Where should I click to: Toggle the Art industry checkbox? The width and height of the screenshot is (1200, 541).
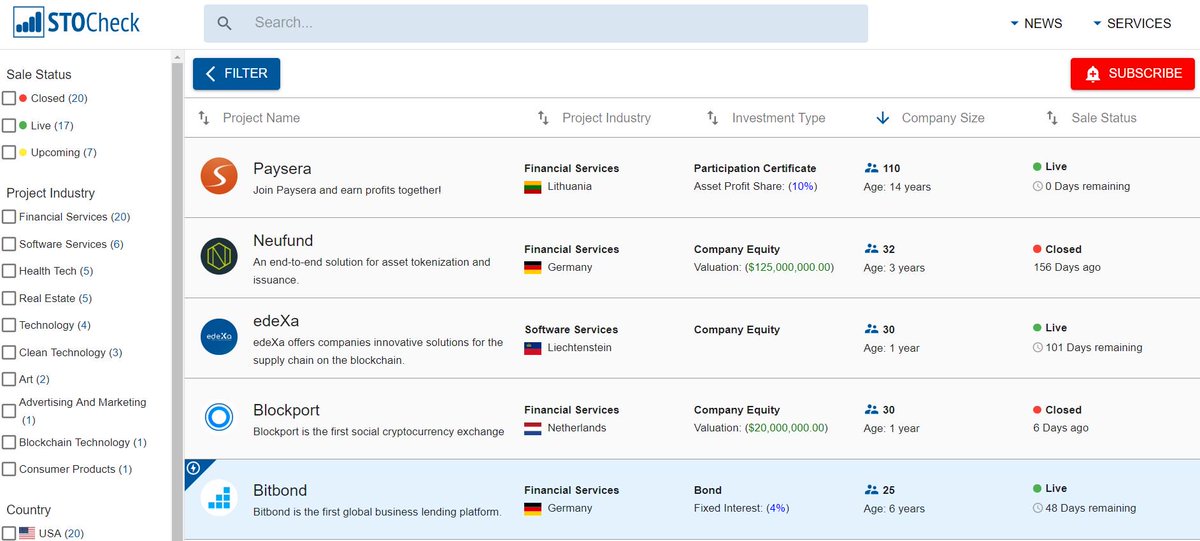tap(9, 379)
